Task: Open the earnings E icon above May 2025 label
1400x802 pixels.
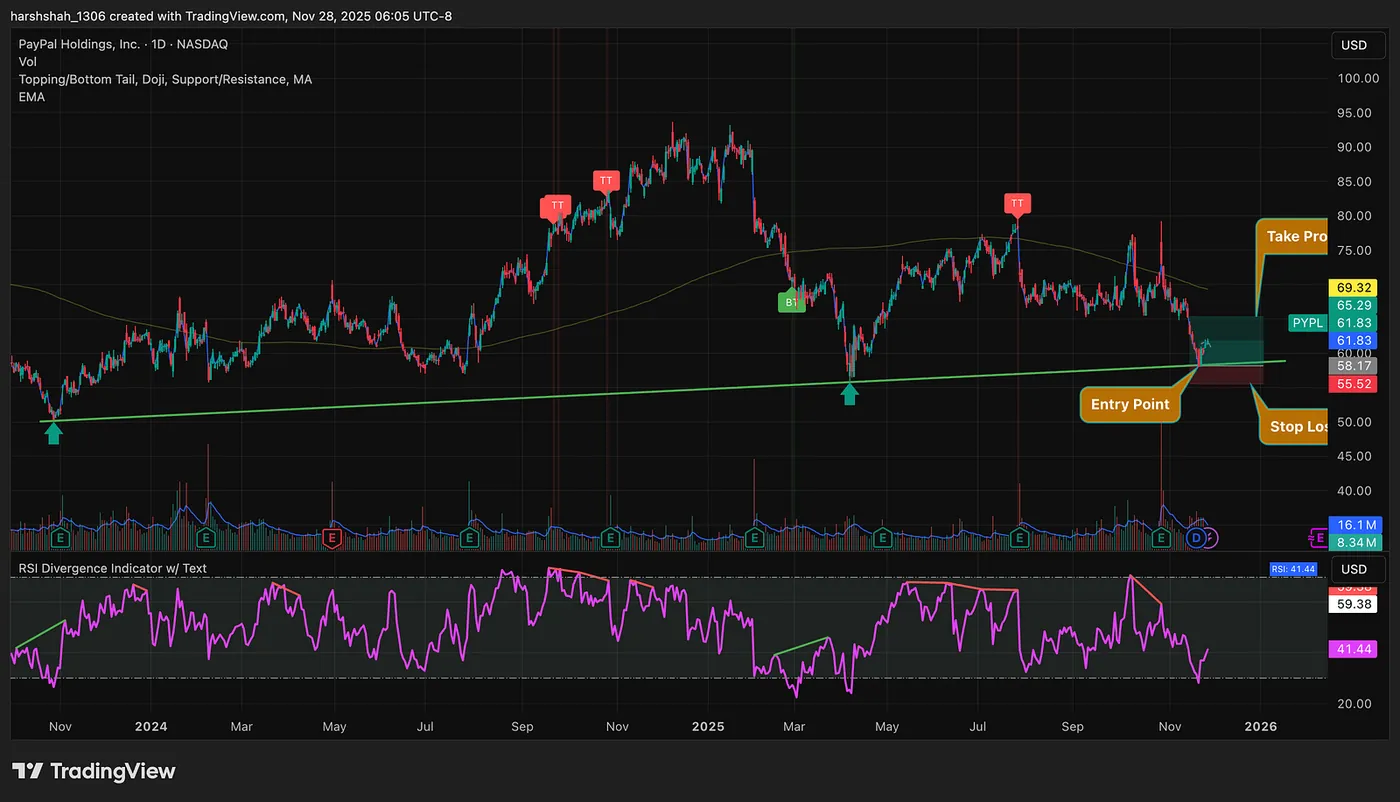Action: click(881, 538)
